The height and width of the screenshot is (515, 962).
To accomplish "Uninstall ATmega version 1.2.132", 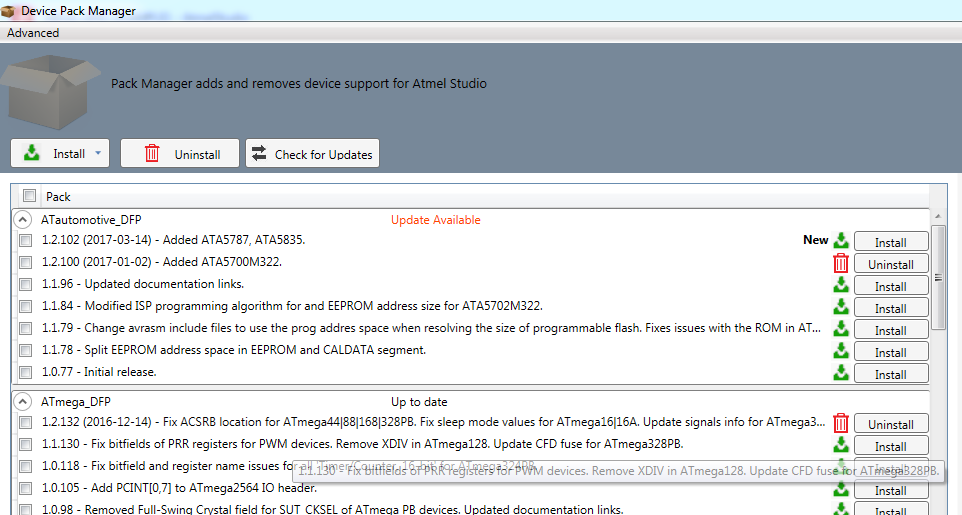I will (891, 424).
